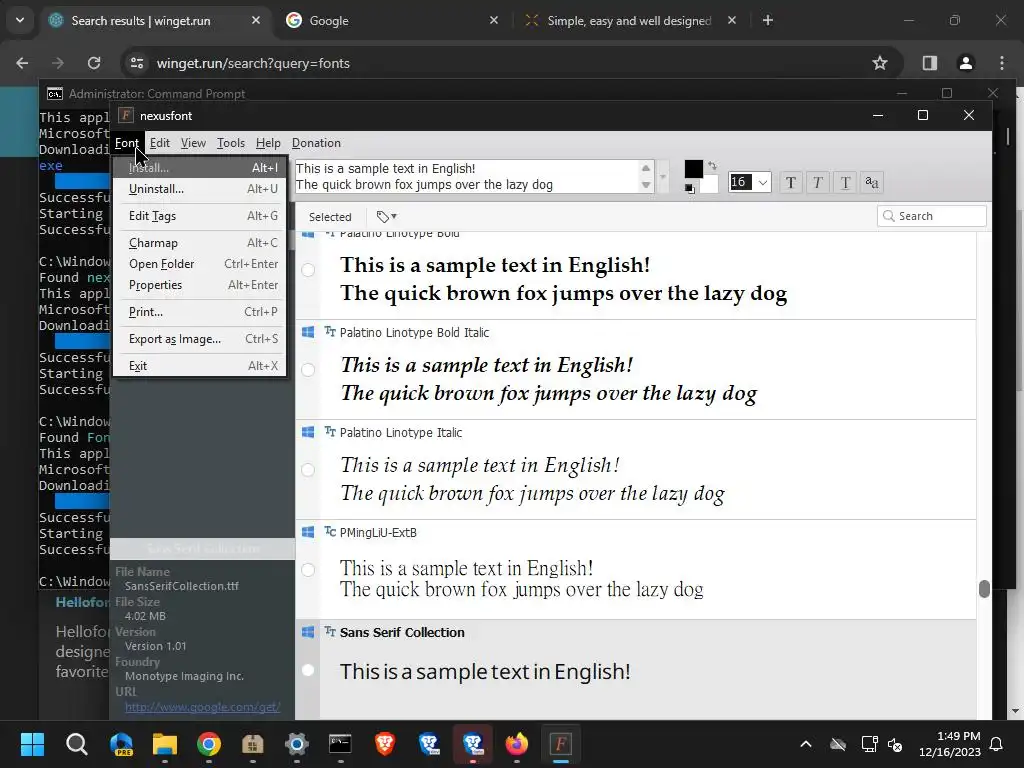Open Firefox from the taskbar
Image resolution: width=1024 pixels, height=768 pixels.
coord(517,744)
